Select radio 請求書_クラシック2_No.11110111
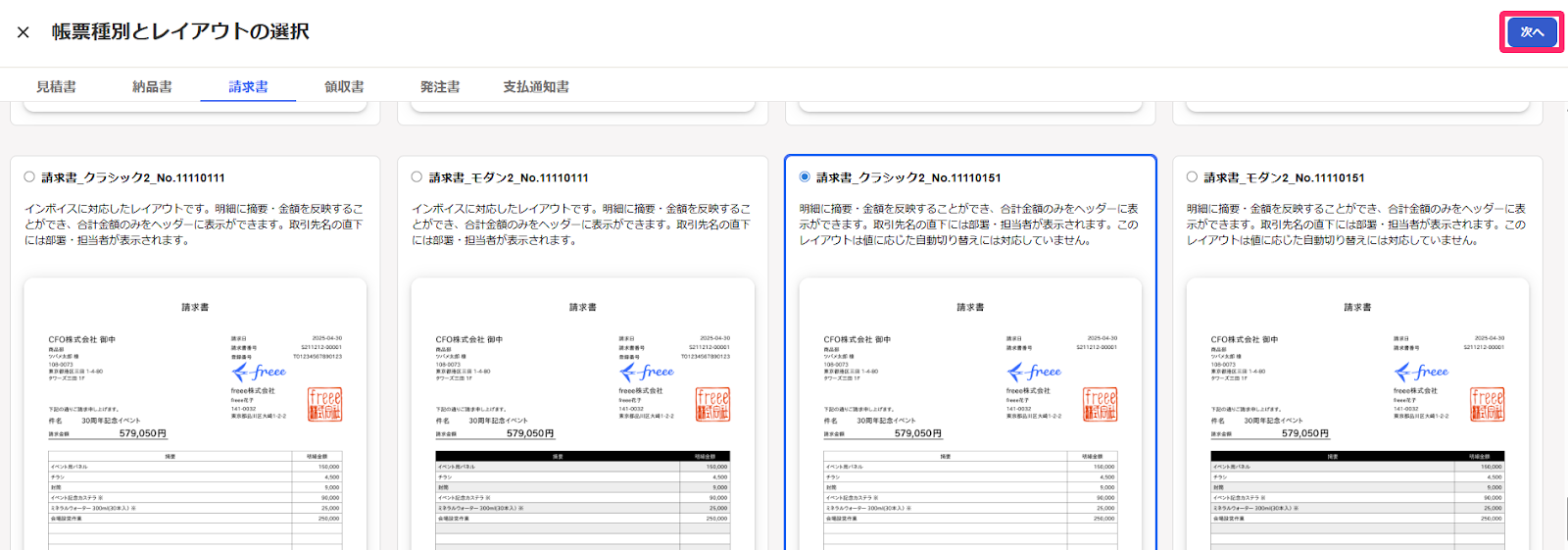 (29, 177)
